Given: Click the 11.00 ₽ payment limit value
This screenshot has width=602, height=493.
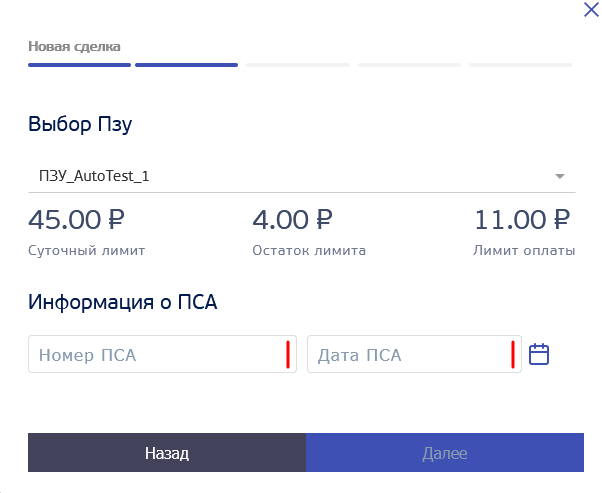Looking at the screenshot, I should click(x=522, y=220).
